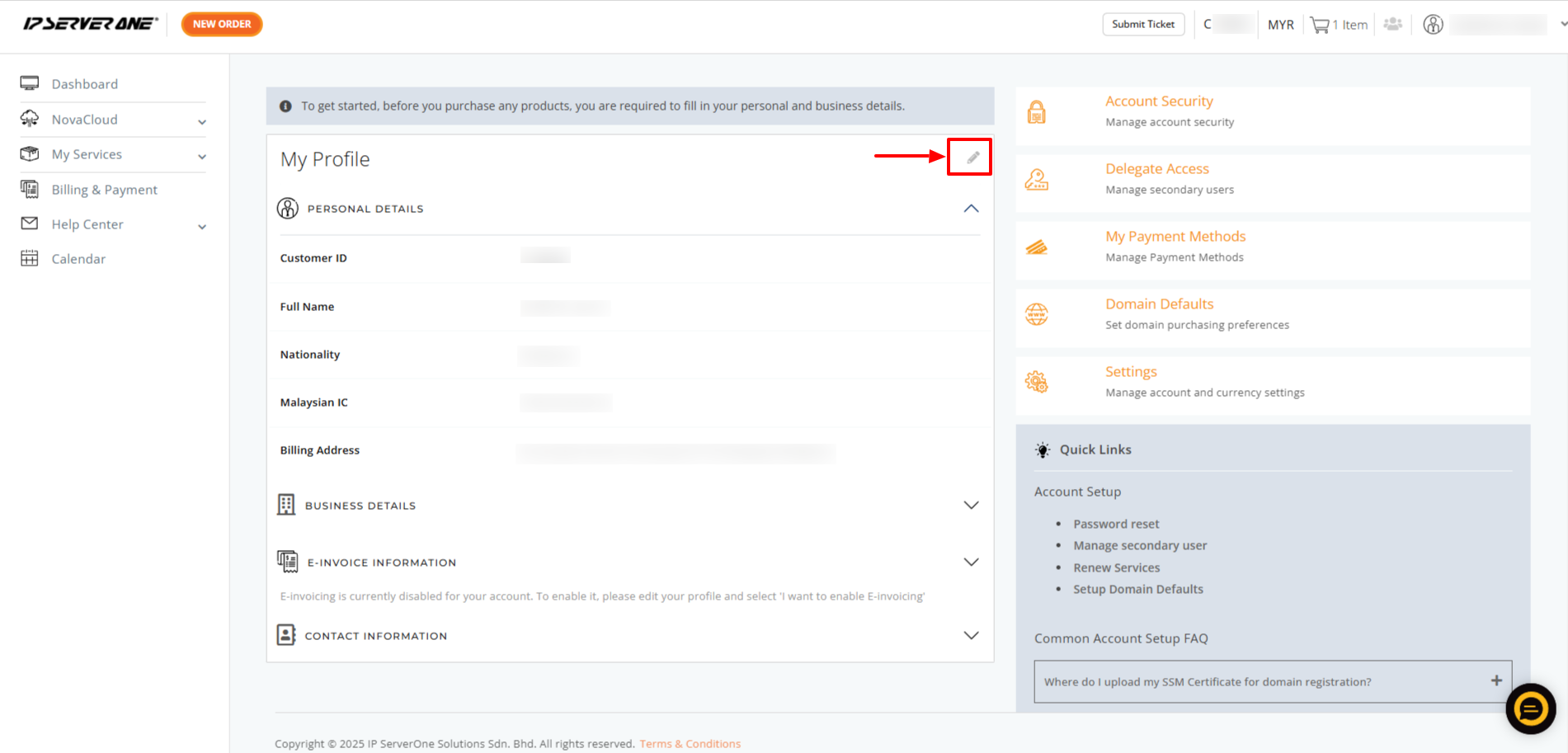Click the user avatar icon in top bar
The width and height of the screenshot is (1568, 753).
(x=1434, y=25)
